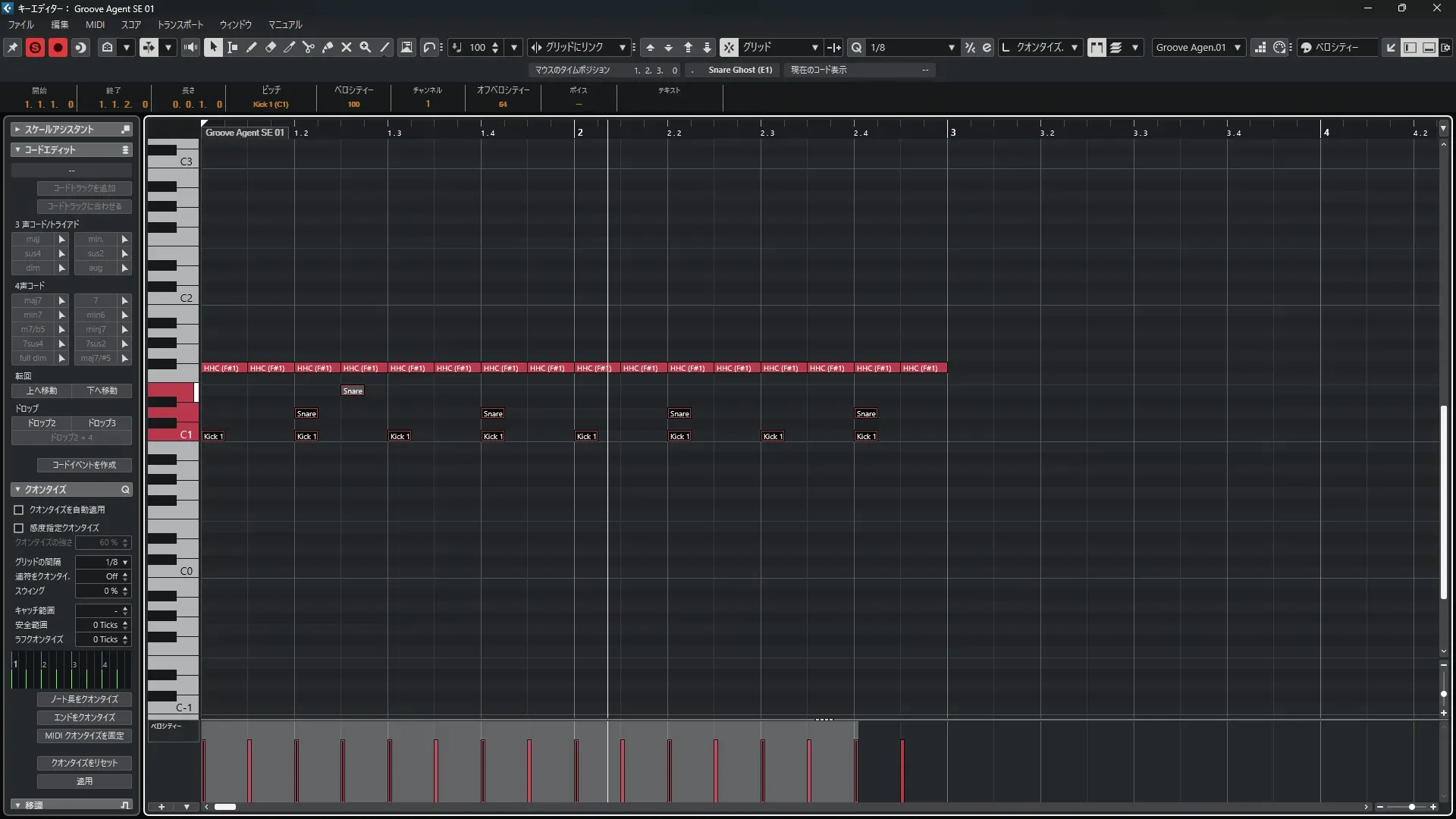Viewport: 1456px width, 819px height.
Task: Open the MIDI menu
Action: (x=95, y=24)
